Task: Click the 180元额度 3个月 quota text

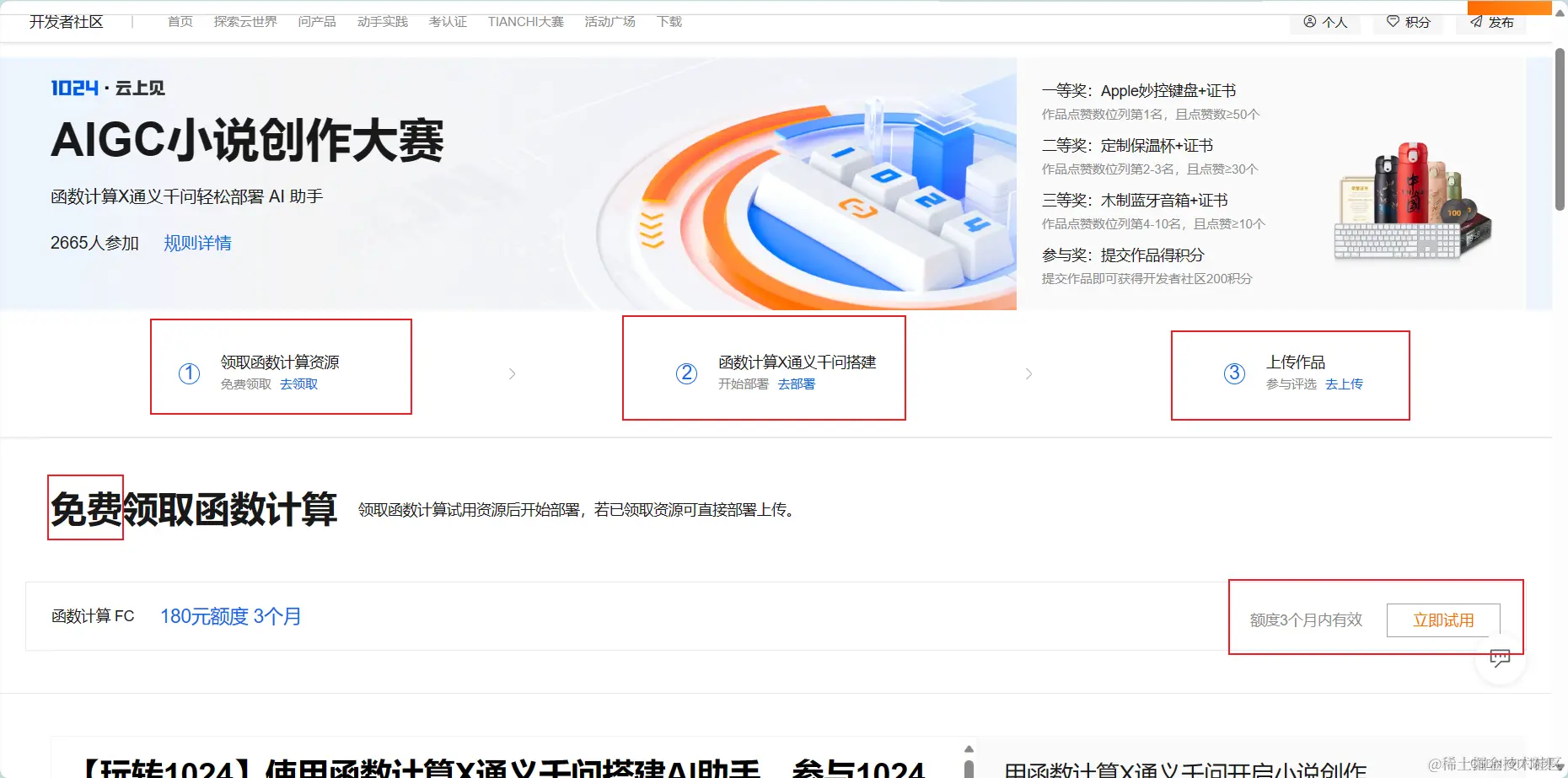Action: [230, 616]
